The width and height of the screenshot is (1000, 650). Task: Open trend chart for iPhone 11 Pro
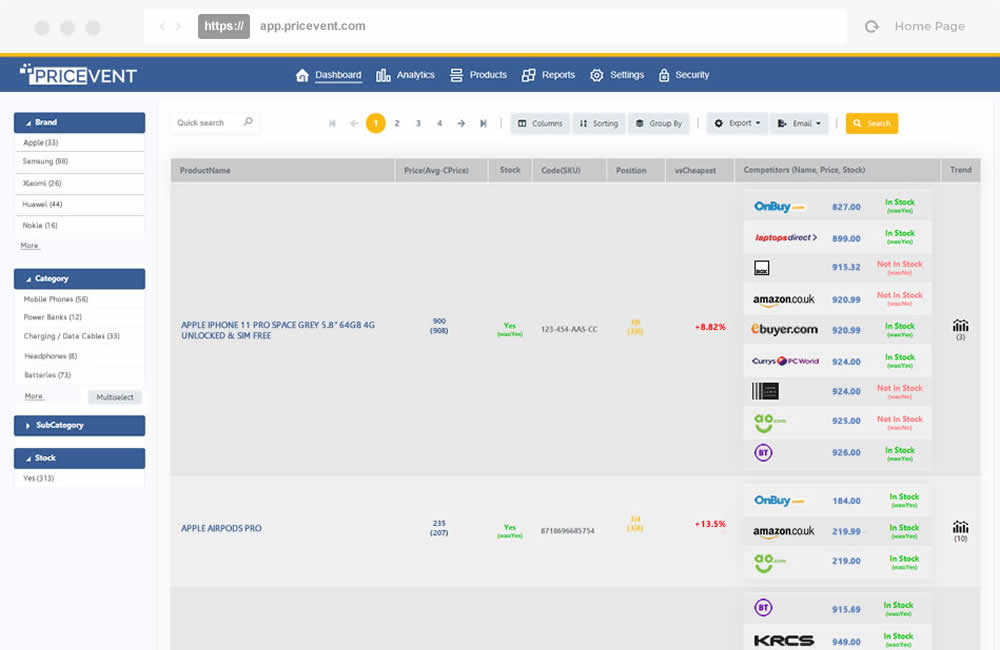coord(960,326)
